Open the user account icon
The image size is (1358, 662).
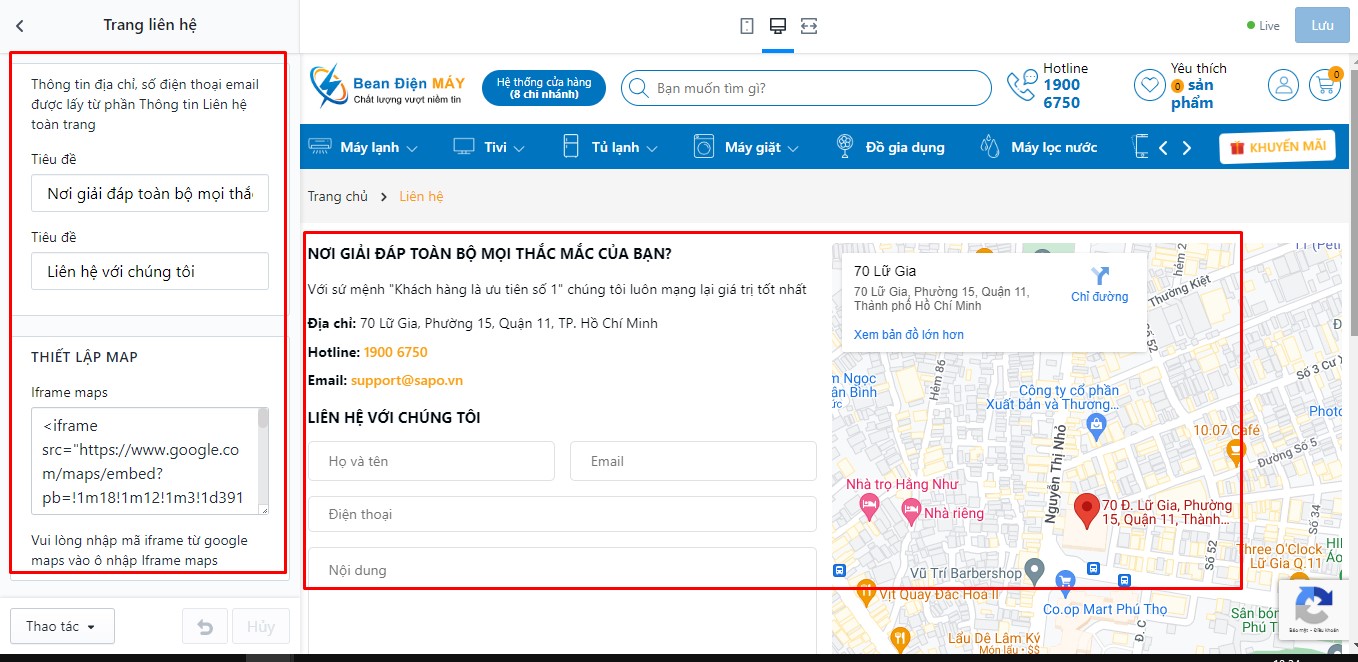coord(1283,85)
